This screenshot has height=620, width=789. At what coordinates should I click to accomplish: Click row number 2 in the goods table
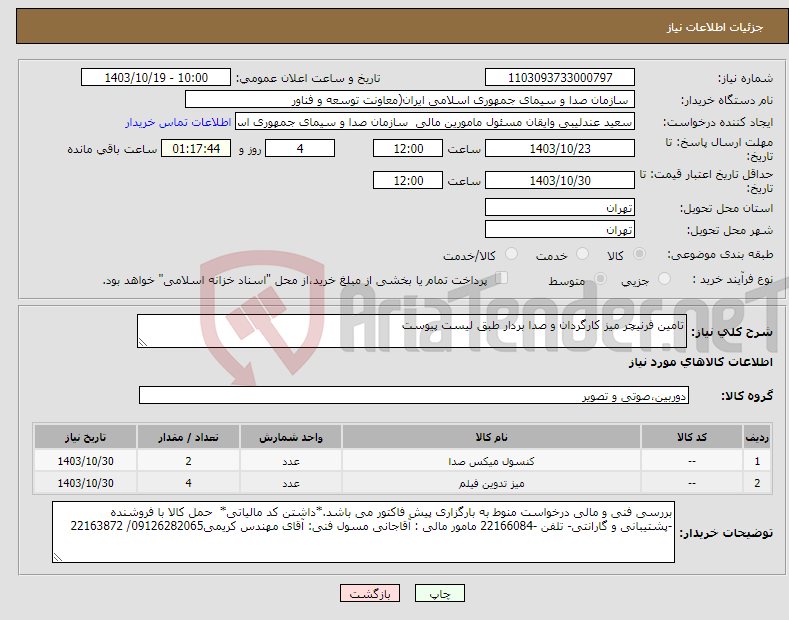pyautogui.click(x=757, y=483)
